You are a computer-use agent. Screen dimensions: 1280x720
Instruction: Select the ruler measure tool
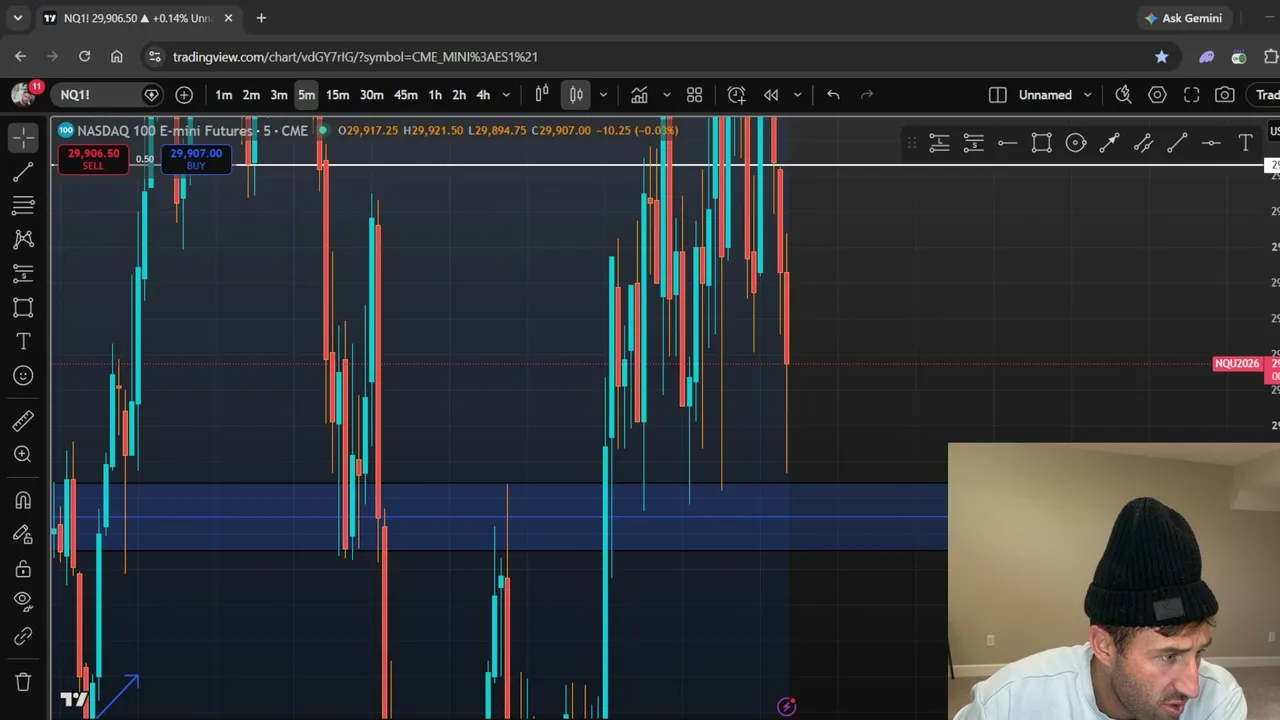click(x=23, y=420)
